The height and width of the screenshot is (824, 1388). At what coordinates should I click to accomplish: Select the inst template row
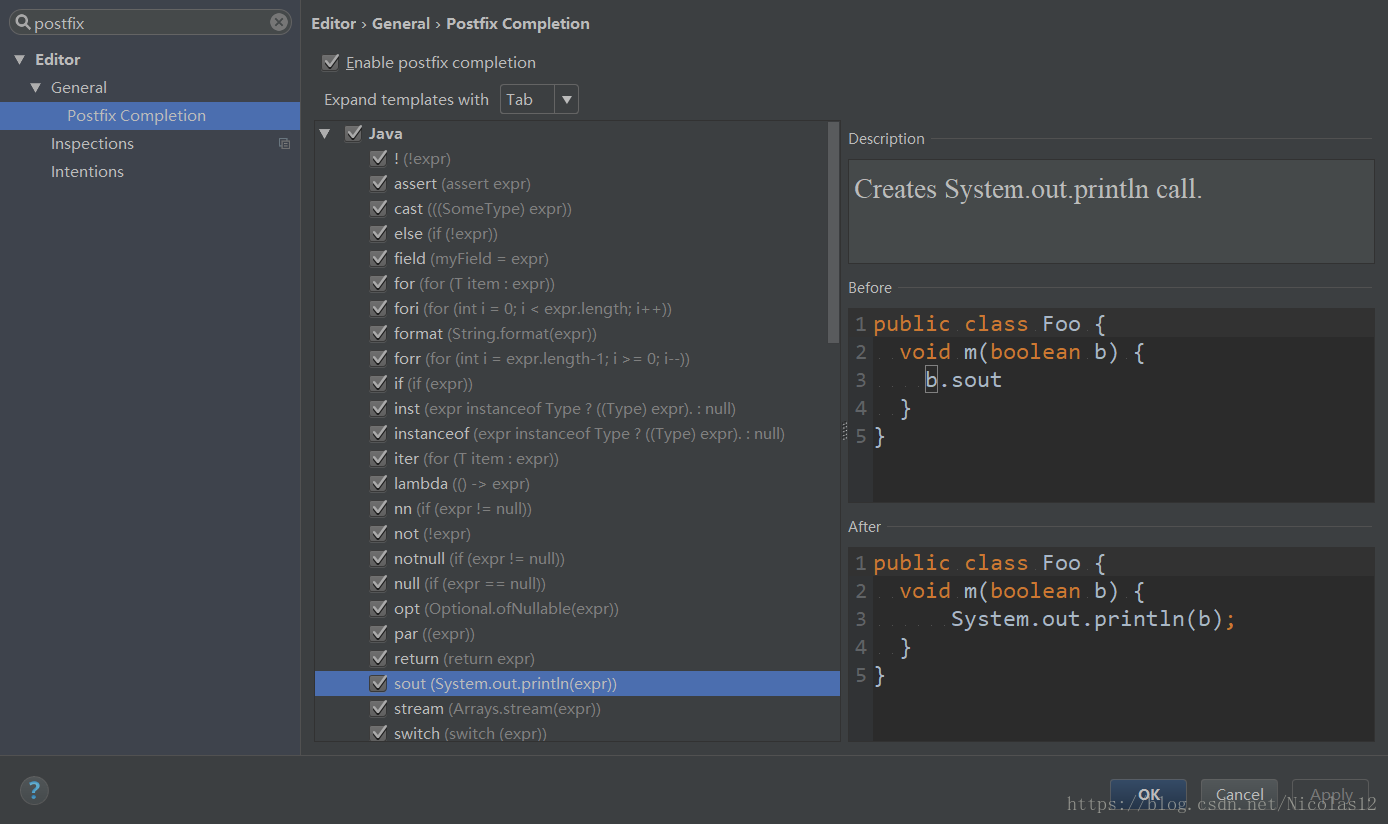tap(577, 408)
